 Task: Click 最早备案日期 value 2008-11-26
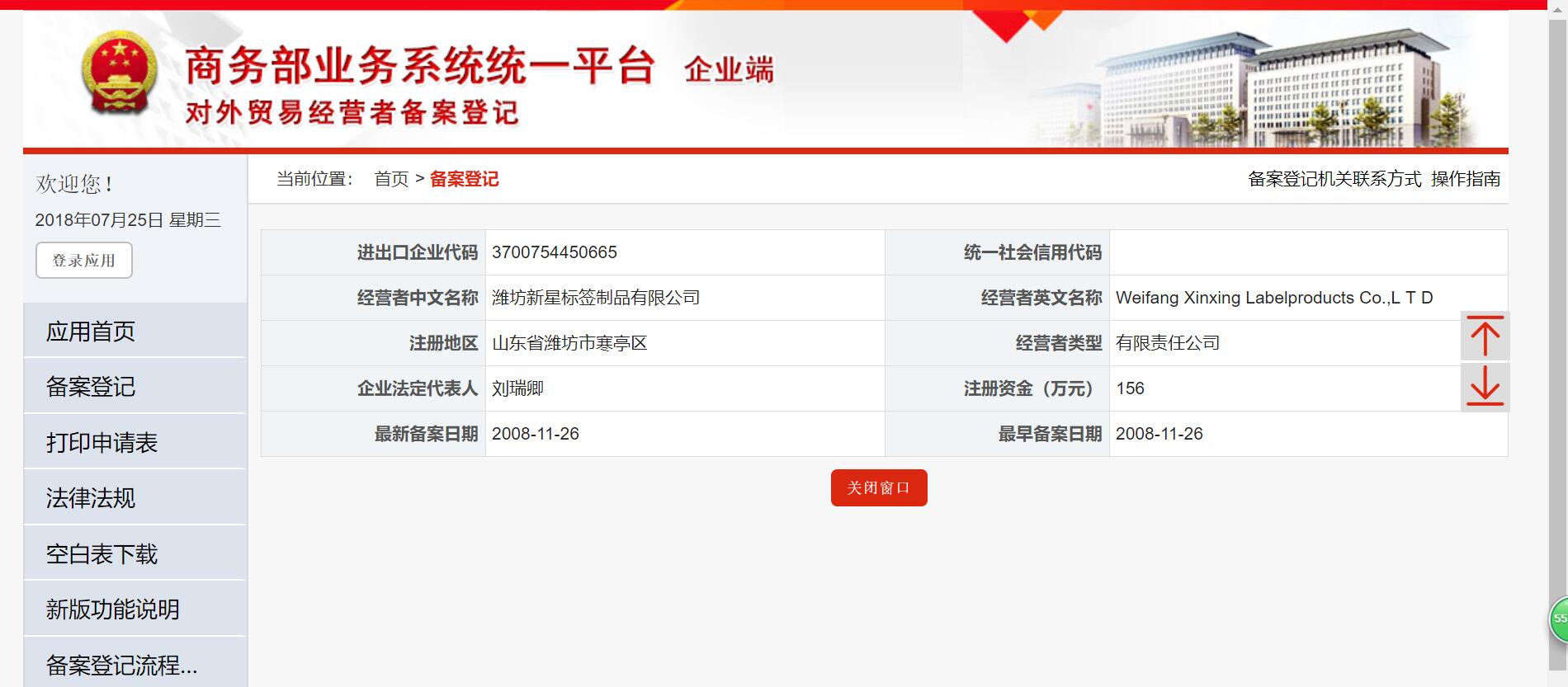(1159, 434)
